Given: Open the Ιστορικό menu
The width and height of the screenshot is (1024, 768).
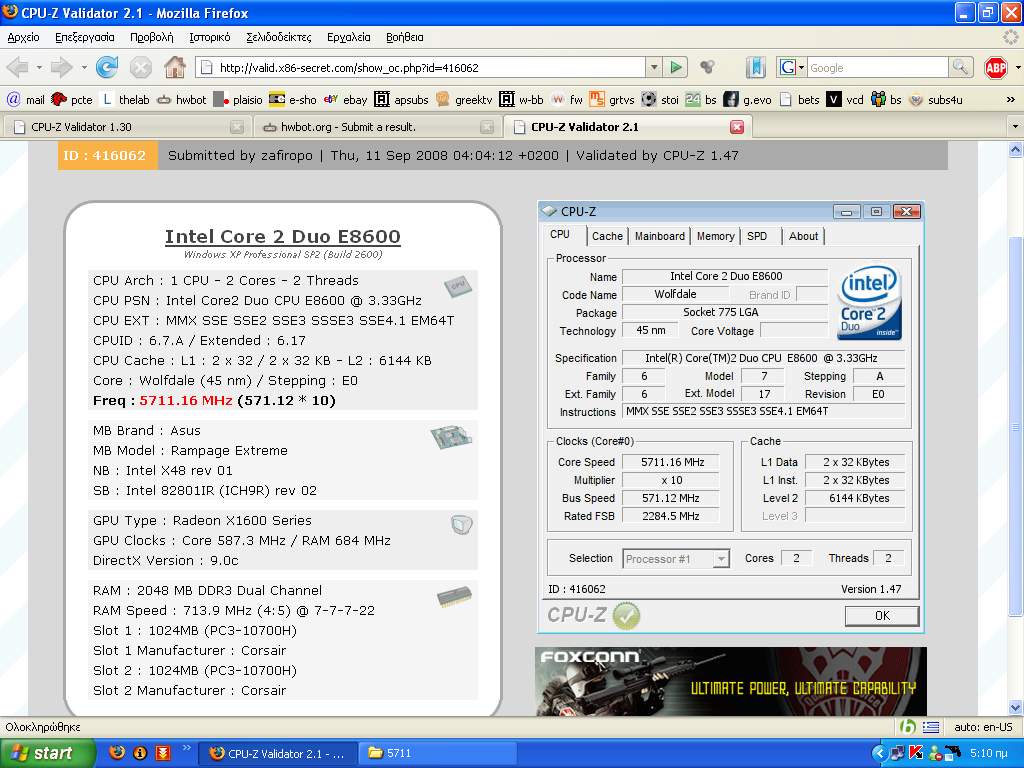Looking at the screenshot, I should (x=210, y=37).
